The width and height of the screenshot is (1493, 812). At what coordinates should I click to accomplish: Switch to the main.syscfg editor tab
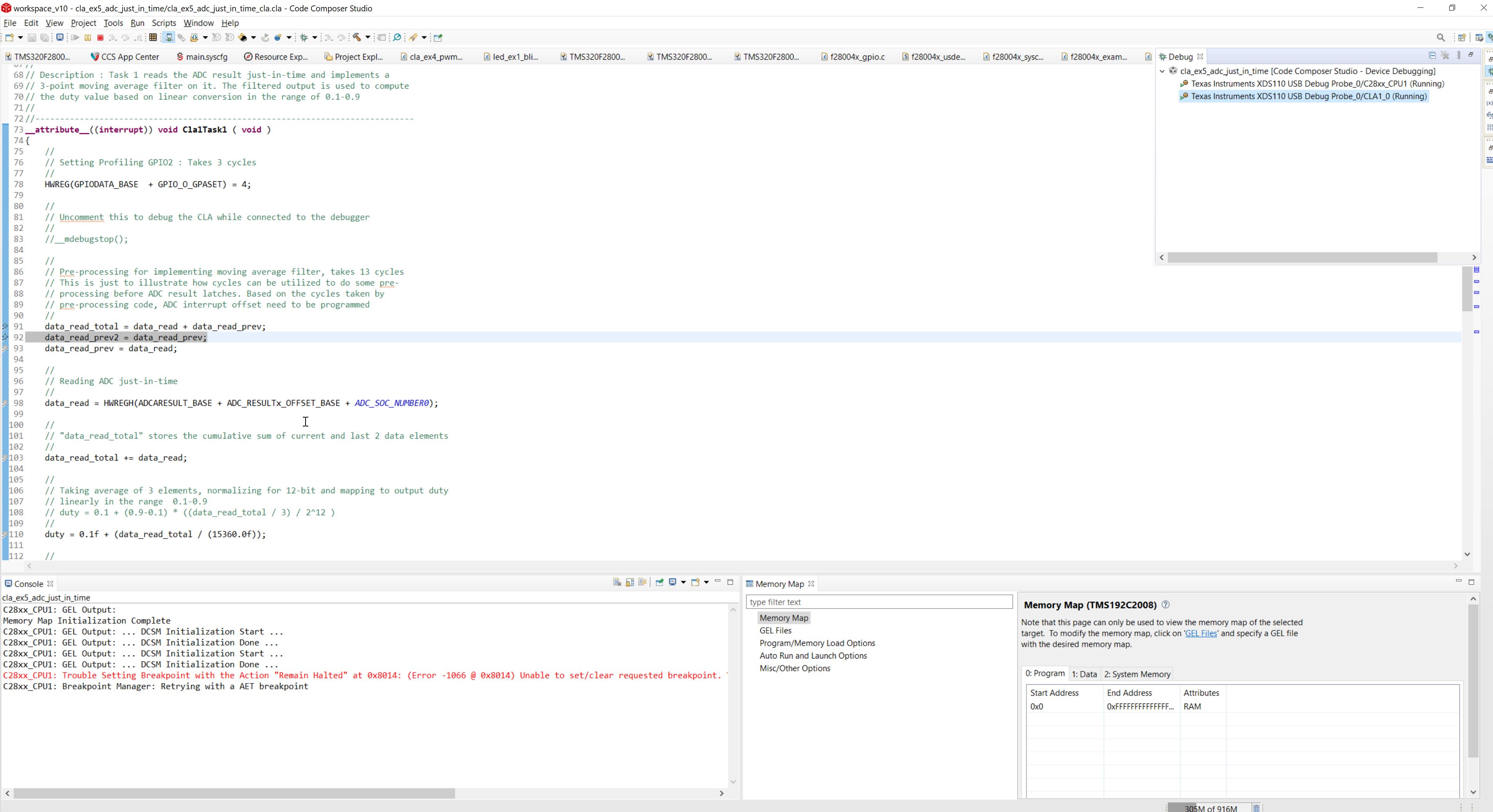202,57
